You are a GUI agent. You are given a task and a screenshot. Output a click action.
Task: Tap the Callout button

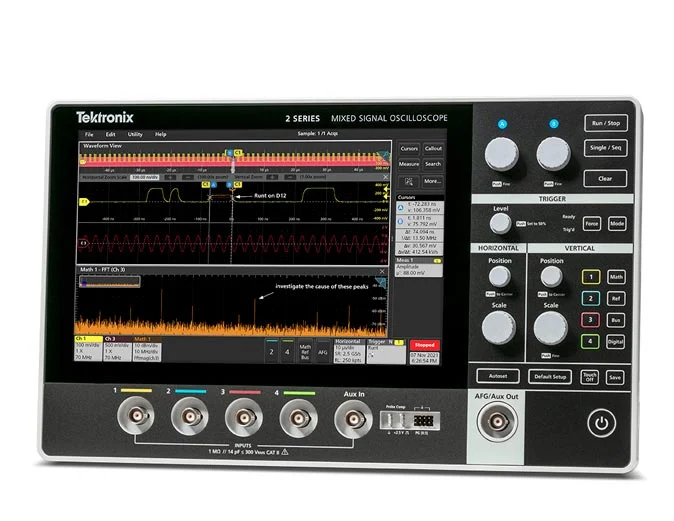tap(433, 149)
